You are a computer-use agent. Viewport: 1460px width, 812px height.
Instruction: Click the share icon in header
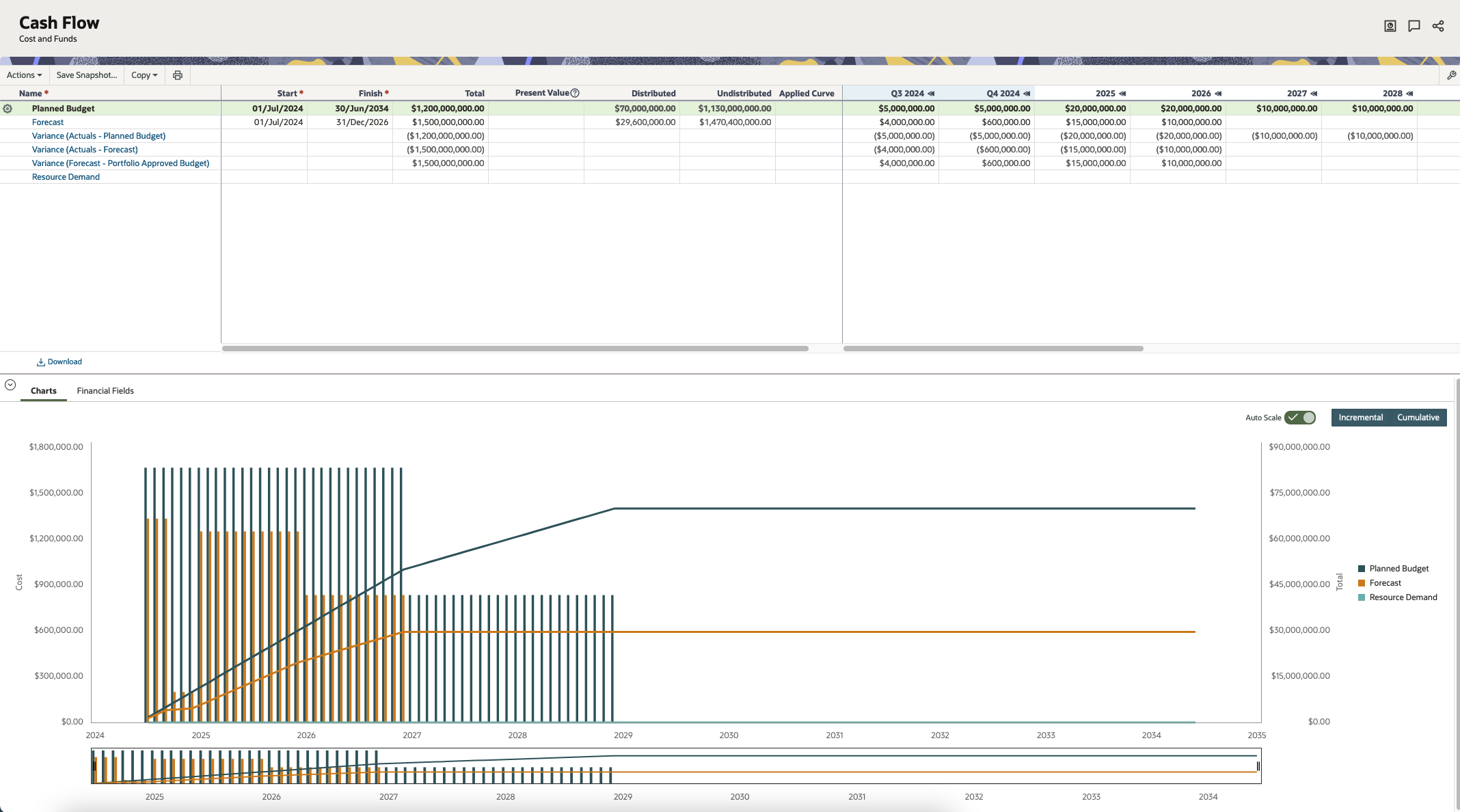[1438, 26]
